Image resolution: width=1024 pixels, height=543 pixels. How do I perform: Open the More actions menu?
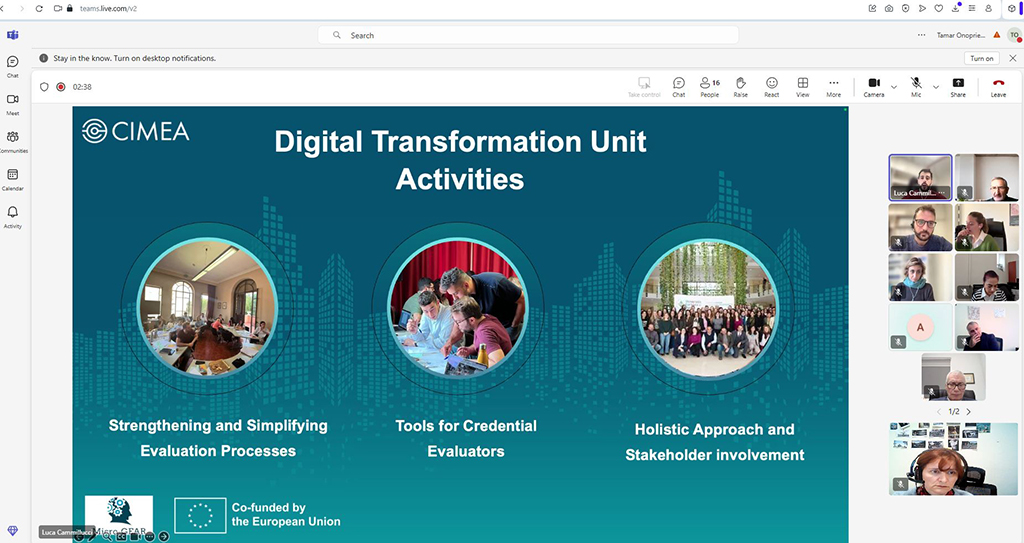tap(833, 86)
